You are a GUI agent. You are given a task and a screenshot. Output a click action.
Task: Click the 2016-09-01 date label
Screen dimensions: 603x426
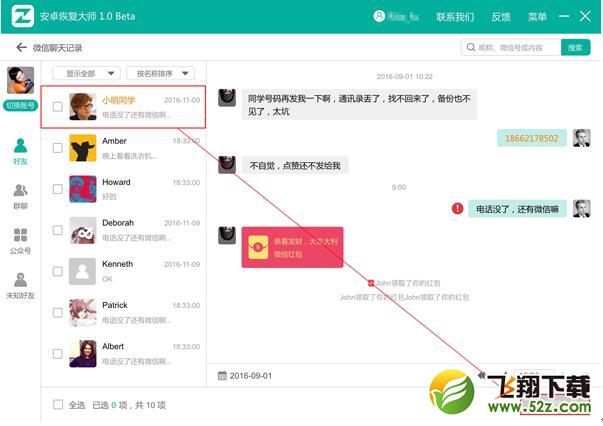[x=251, y=375]
